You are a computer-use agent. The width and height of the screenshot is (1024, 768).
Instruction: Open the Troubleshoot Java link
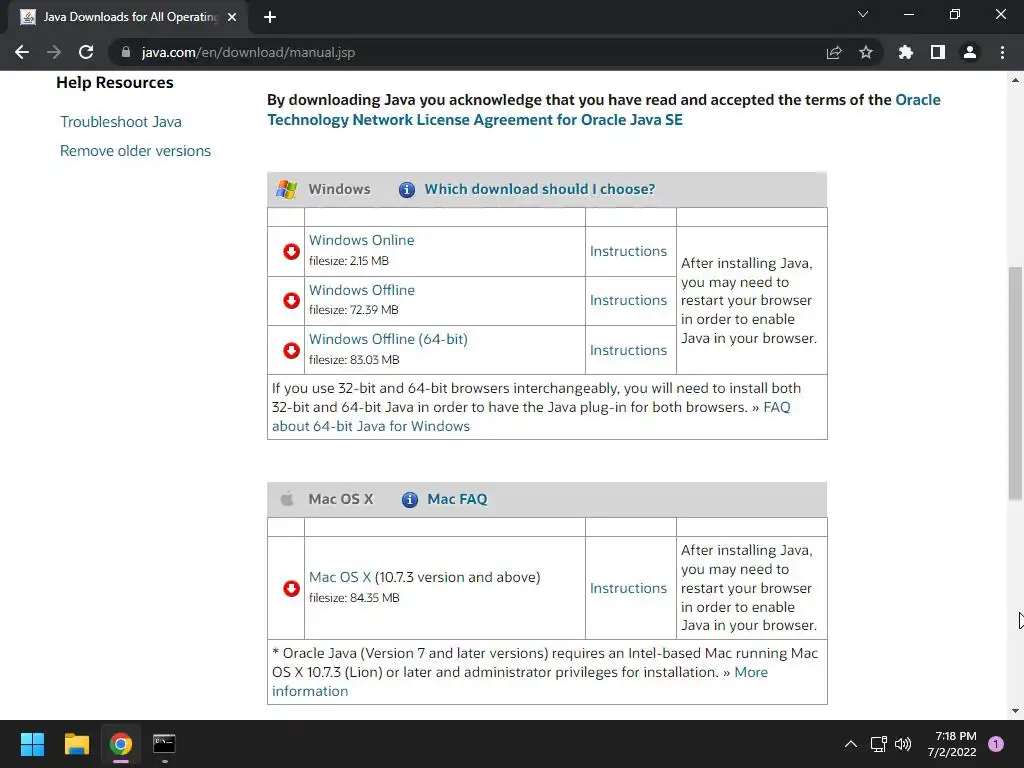click(x=121, y=122)
